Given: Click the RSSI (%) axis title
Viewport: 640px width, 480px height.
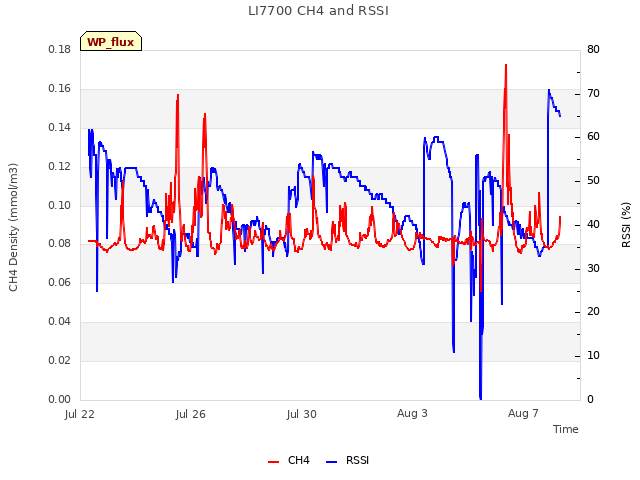Looking at the screenshot, I should click(626, 225).
